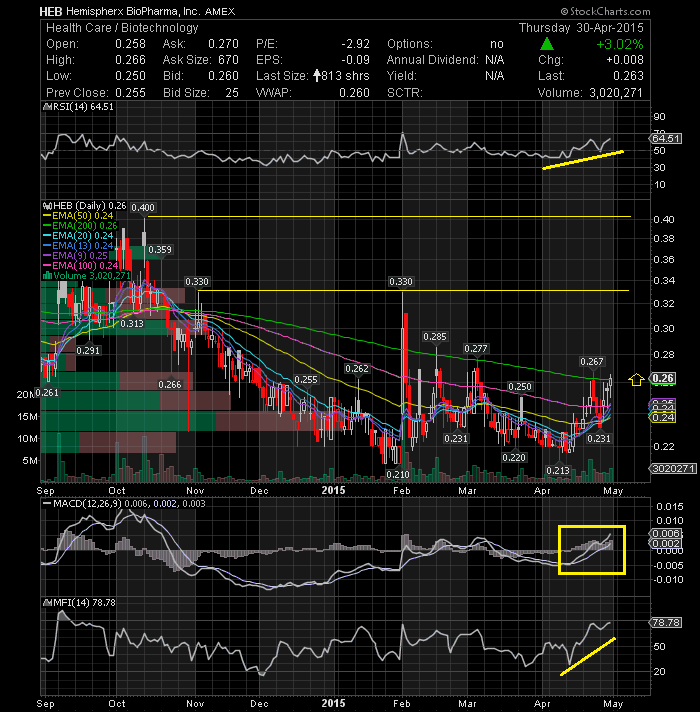Click the Annual Dividend label

(433, 60)
